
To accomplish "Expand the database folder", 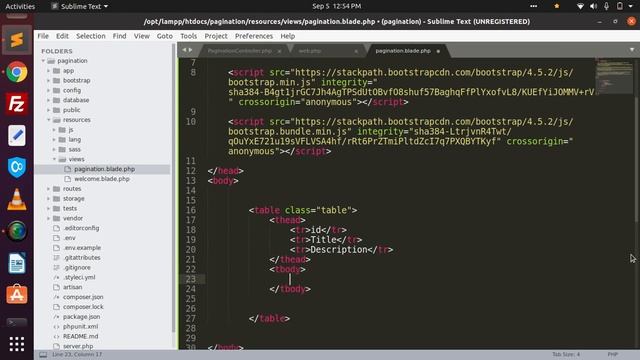I will click(x=49, y=100).
